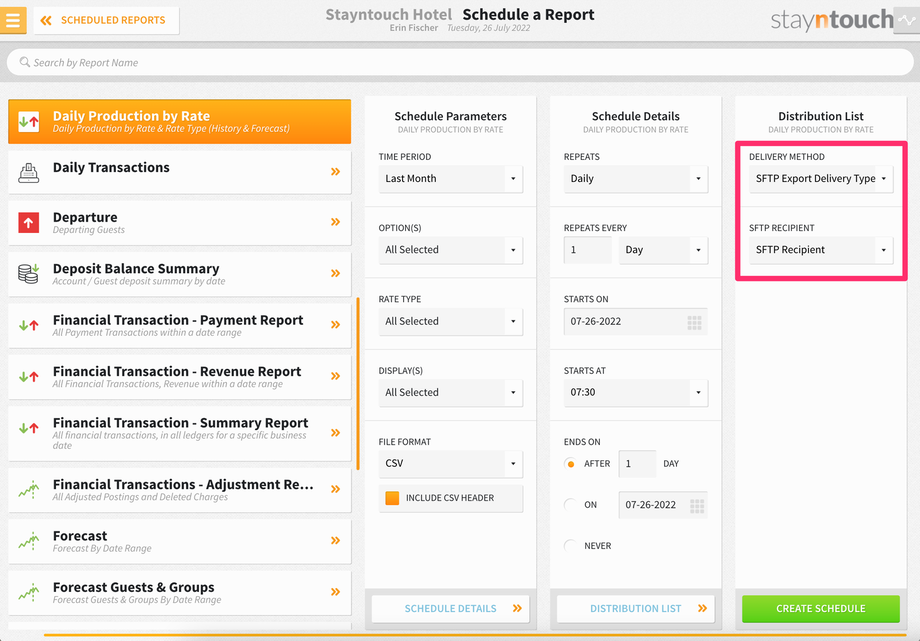The width and height of the screenshot is (920, 641).
Task: Select the Ends On On radio button
Action: pyautogui.click(x=570, y=504)
